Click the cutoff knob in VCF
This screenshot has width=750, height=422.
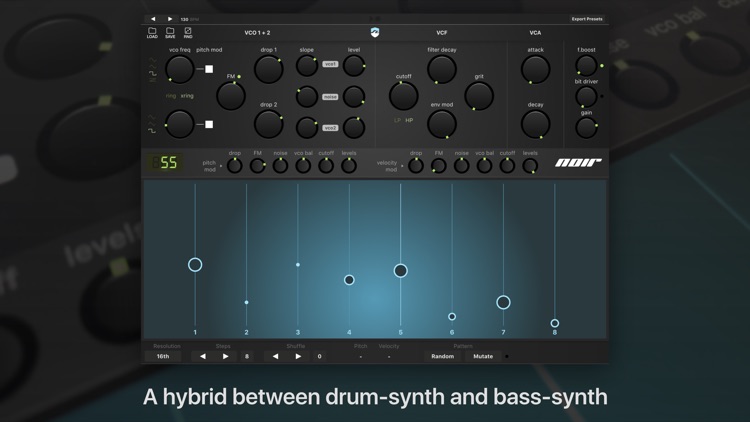[403, 96]
